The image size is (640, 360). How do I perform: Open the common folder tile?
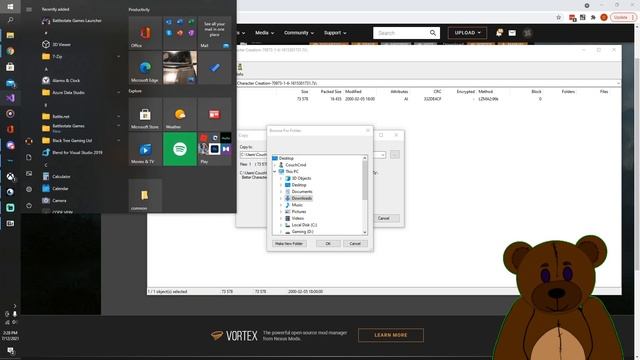point(145,195)
